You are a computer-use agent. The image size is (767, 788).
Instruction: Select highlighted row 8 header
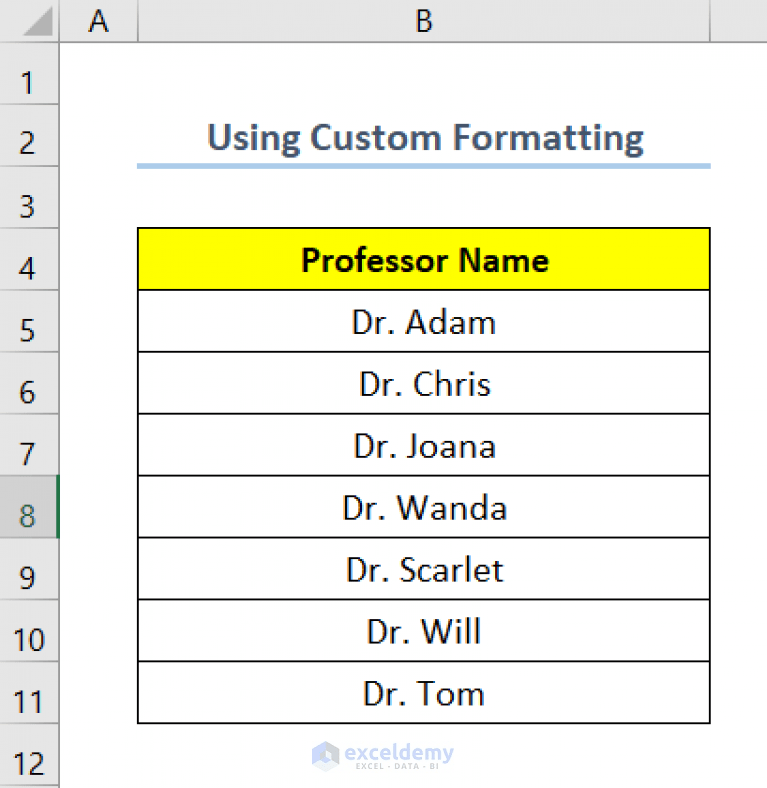[29, 507]
